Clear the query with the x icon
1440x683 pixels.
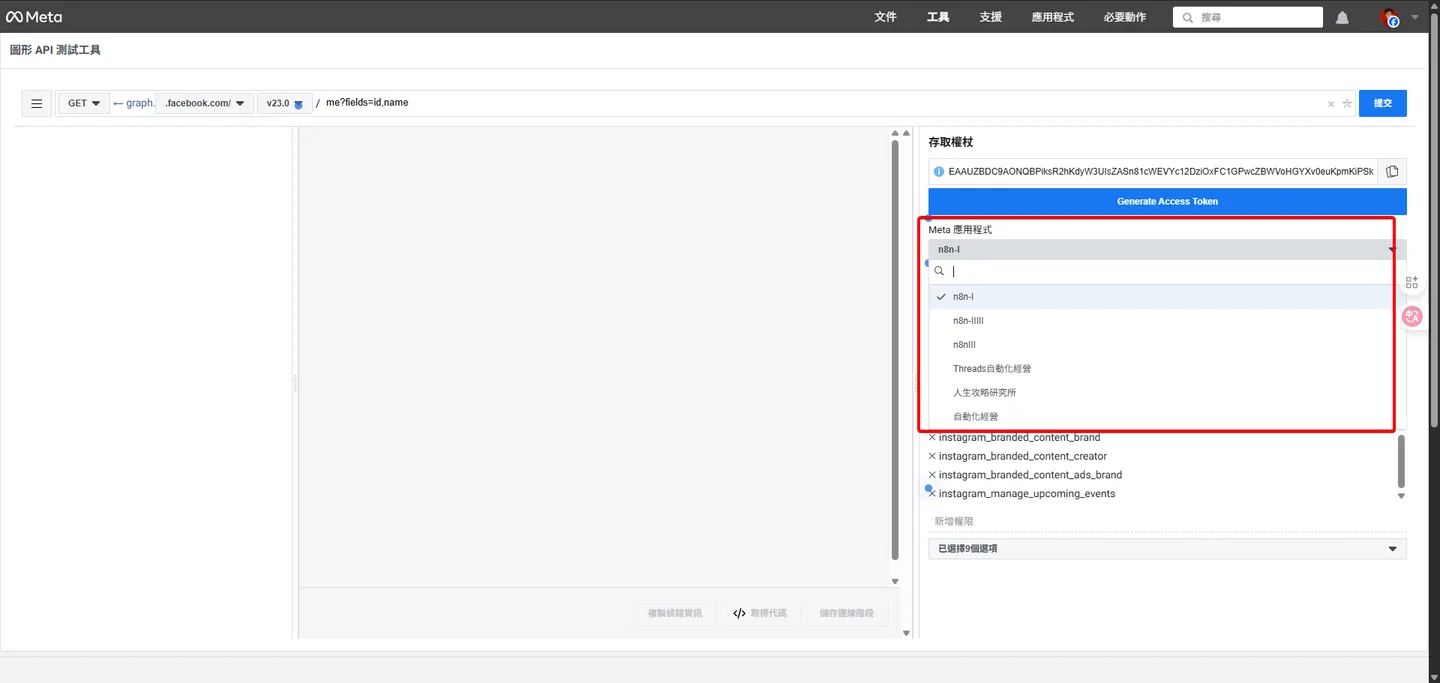tap(1331, 104)
